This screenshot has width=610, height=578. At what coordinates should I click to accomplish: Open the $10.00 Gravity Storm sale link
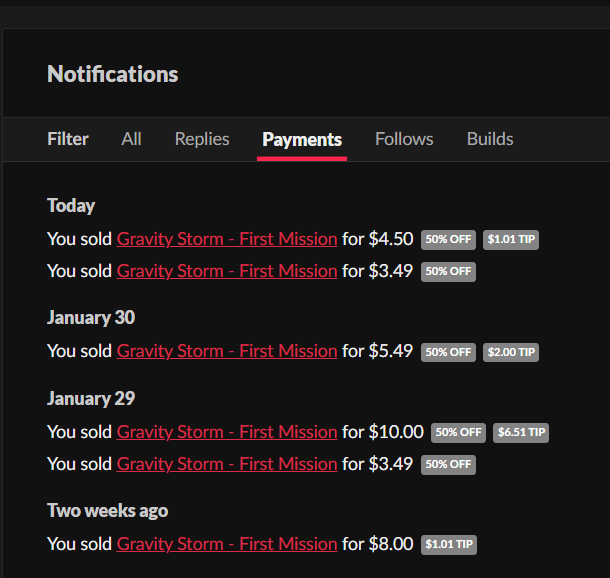click(227, 432)
